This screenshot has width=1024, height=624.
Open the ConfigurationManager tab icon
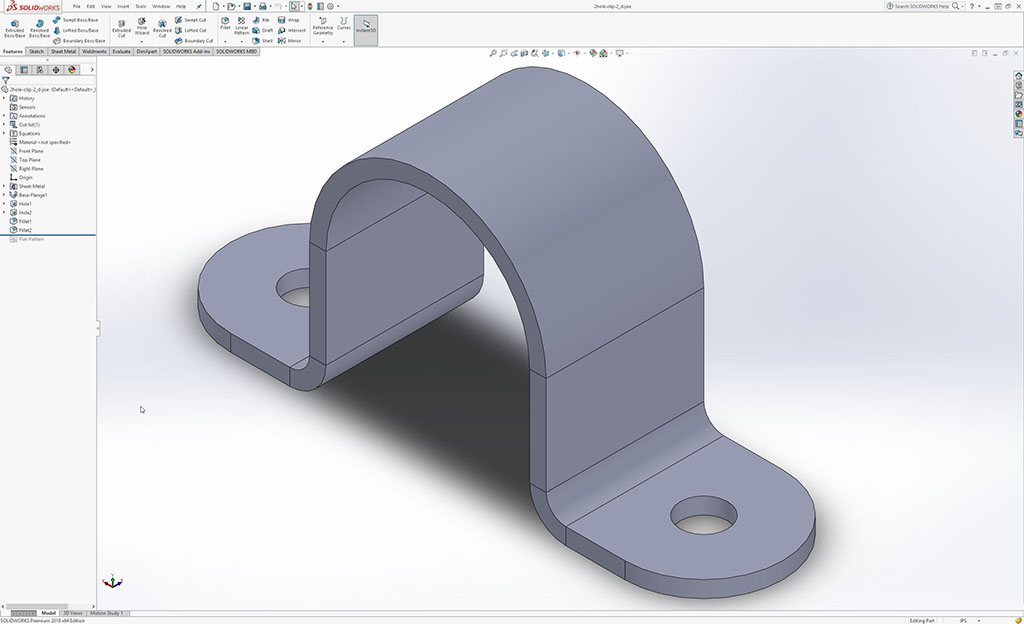click(40, 70)
